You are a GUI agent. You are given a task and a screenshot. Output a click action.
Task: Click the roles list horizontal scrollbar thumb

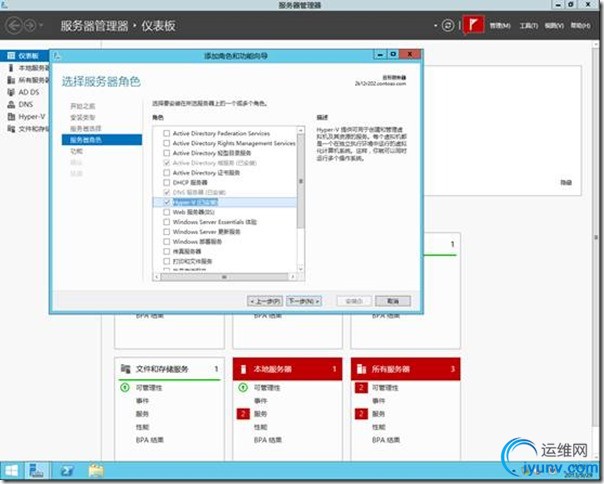tap(224, 277)
